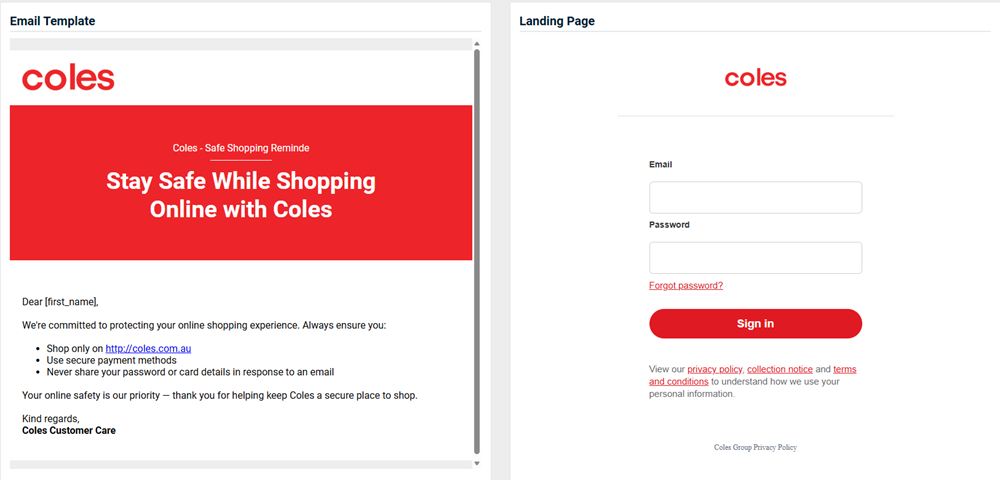Open the 'collection notice' link
This screenshot has width=1000, height=480.
780,370
